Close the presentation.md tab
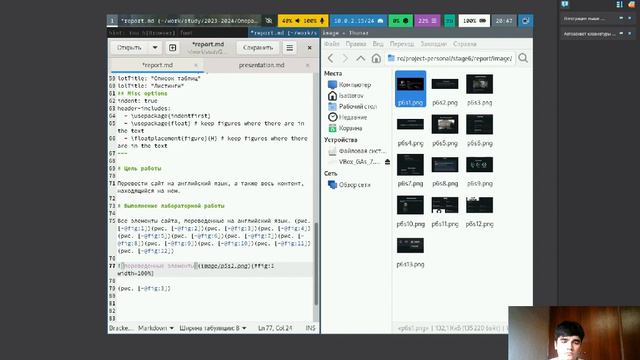The height and width of the screenshot is (360, 640). pyautogui.click(x=307, y=65)
